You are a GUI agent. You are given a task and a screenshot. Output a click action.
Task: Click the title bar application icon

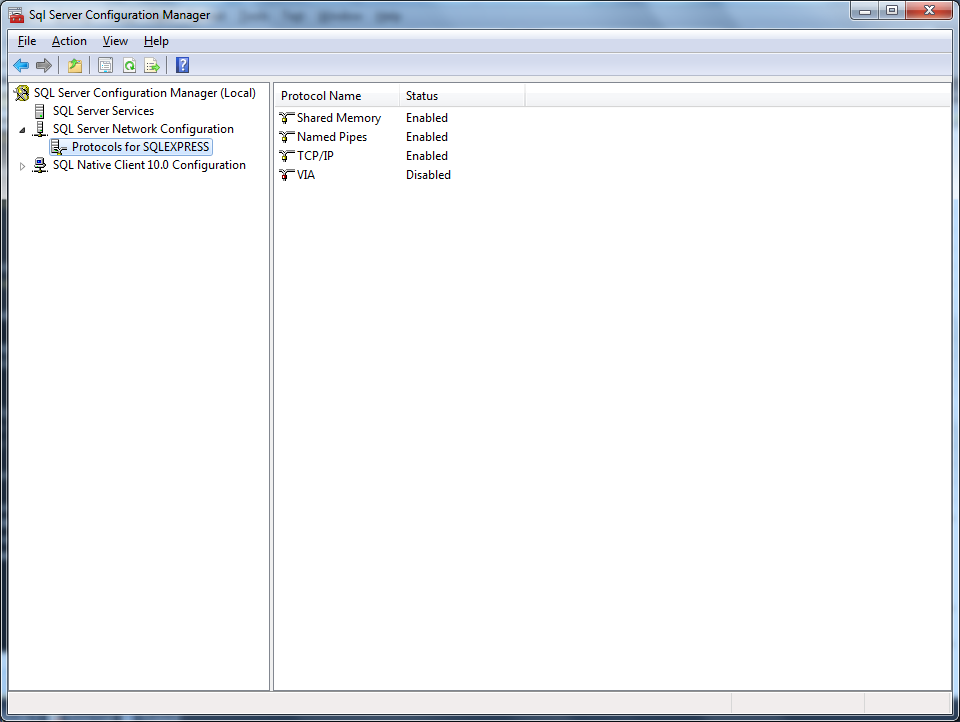[17, 15]
